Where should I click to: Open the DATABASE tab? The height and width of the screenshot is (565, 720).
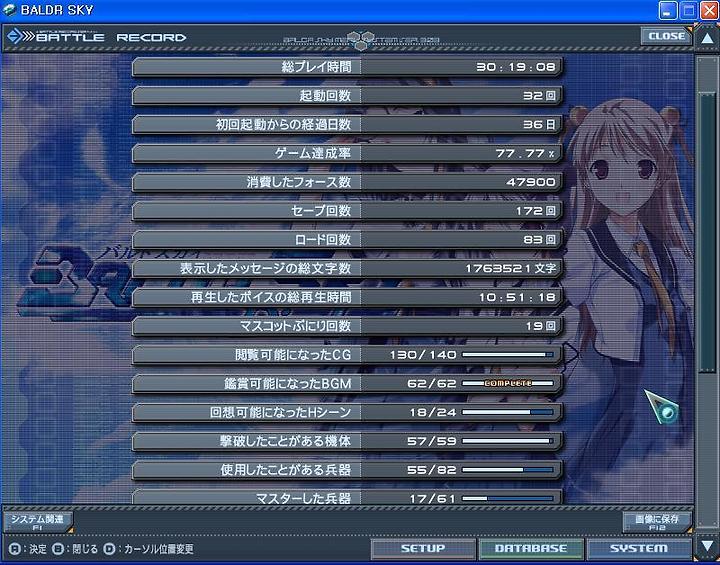(531, 548)
